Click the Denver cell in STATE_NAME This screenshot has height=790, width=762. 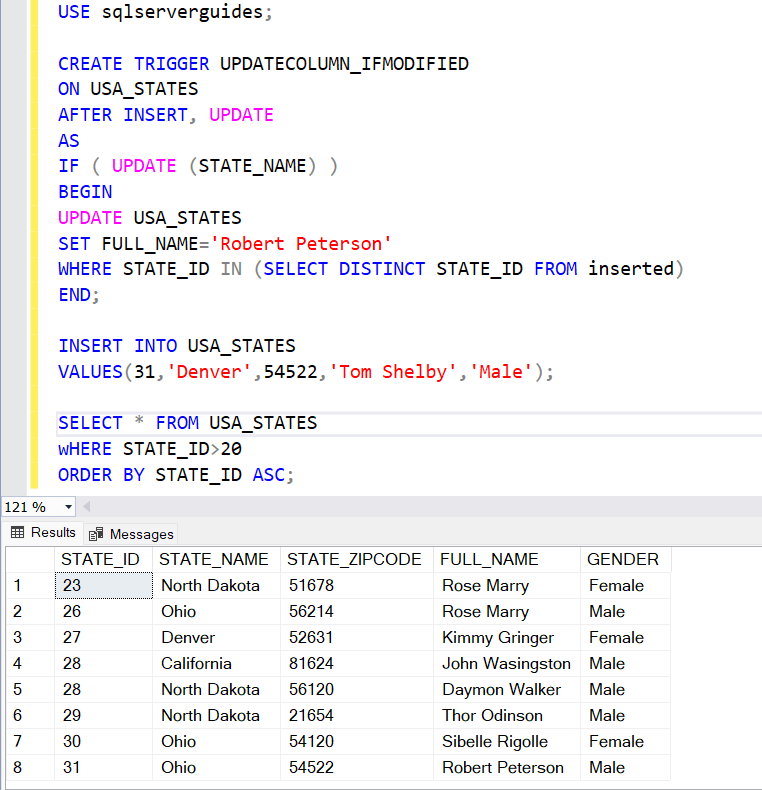coord(216,637)
